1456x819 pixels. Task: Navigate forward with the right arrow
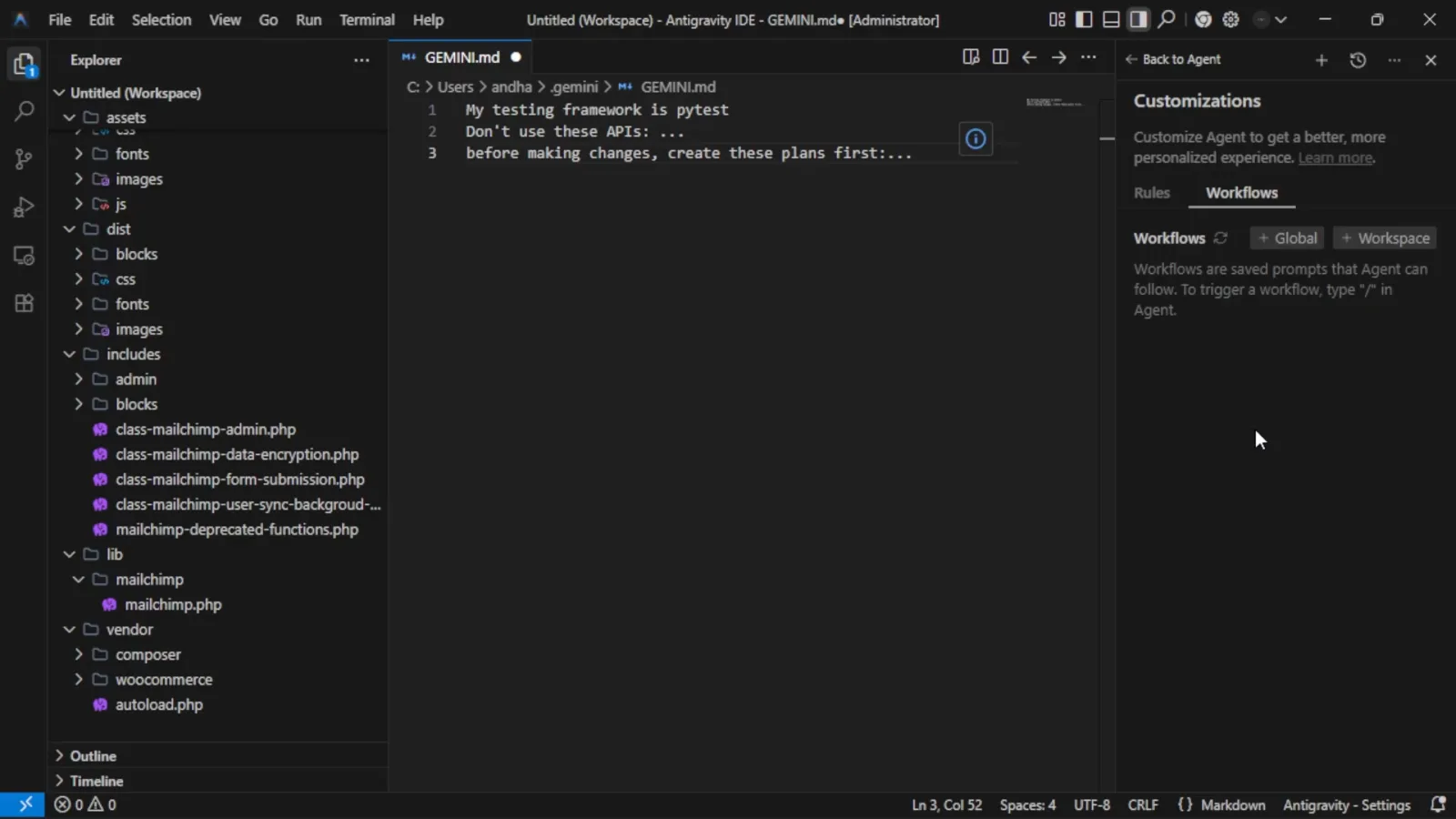(x=1058, y=57)
